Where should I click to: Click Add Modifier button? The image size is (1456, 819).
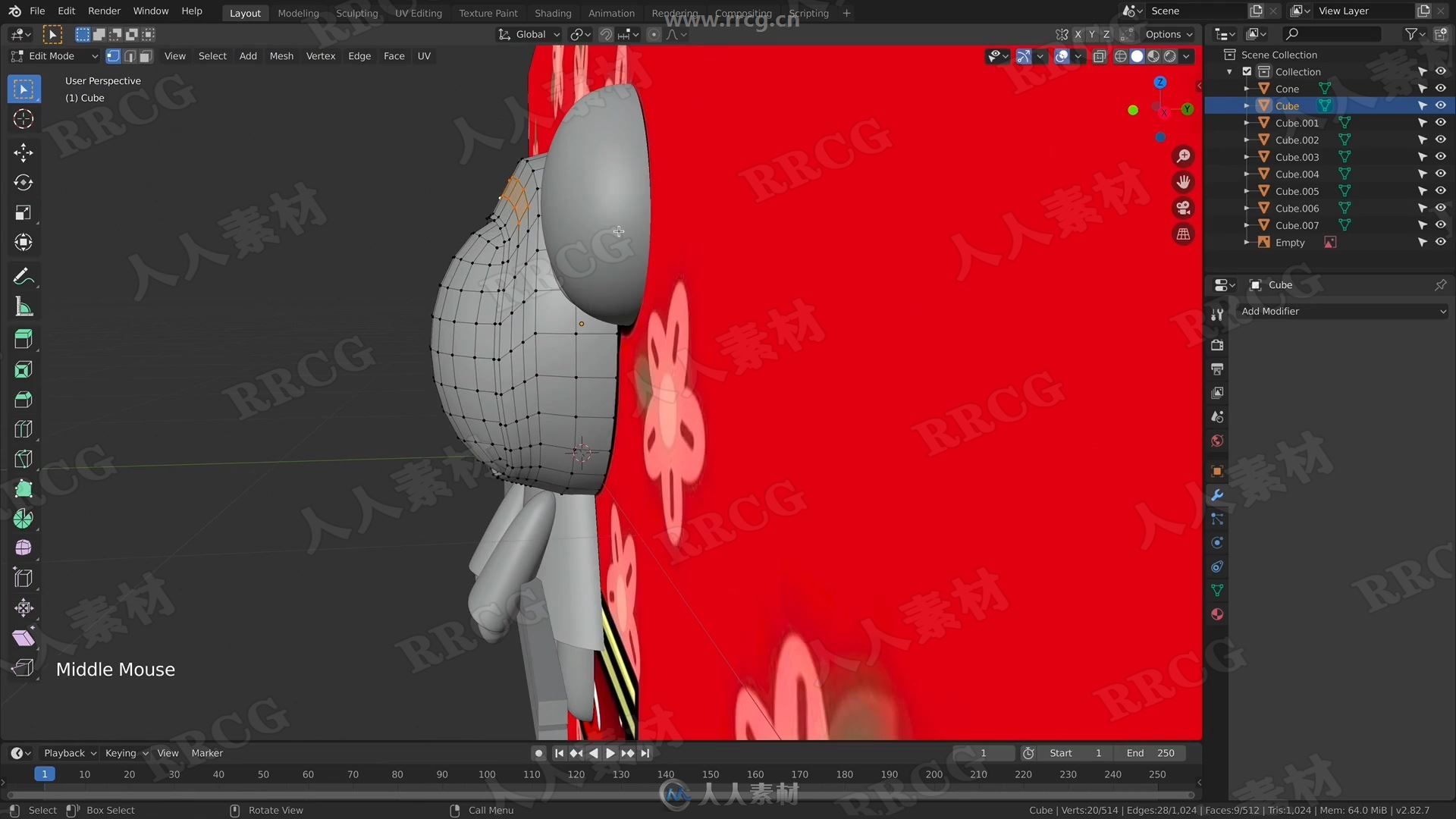1341,311
